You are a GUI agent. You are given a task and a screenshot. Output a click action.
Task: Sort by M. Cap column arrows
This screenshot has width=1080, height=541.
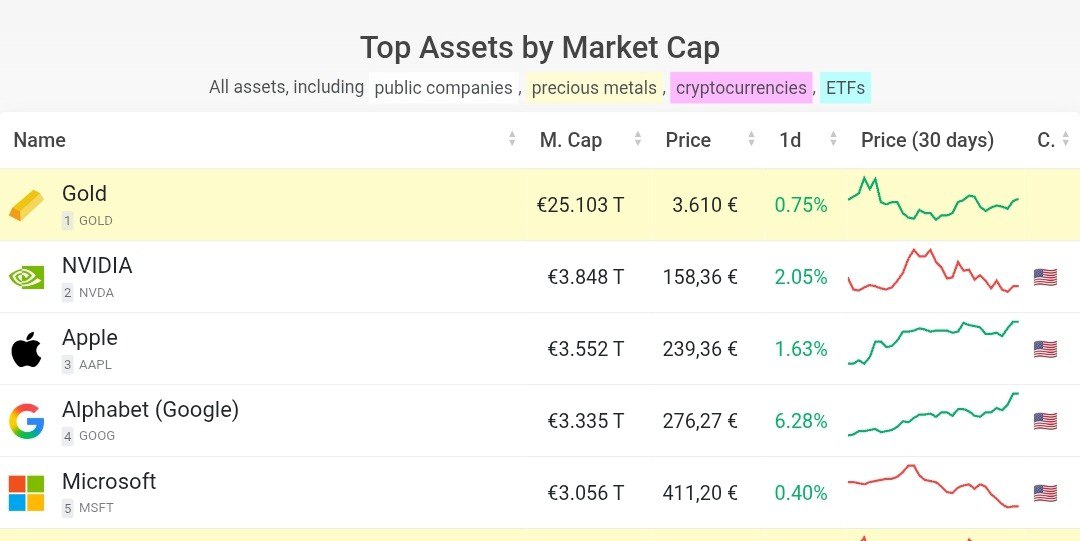point(638,140)
